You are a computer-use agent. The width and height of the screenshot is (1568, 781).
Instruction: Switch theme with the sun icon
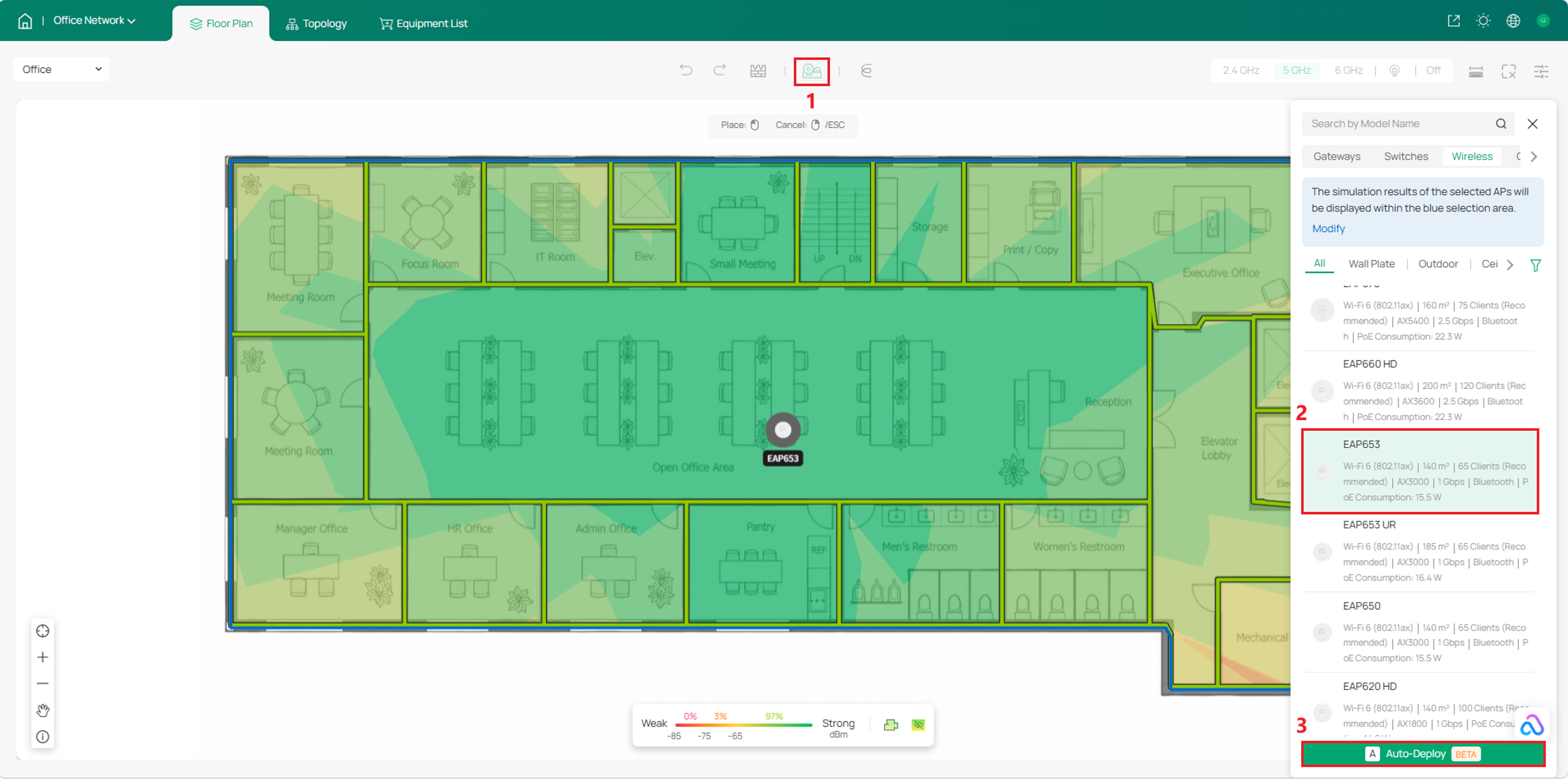1483,22
